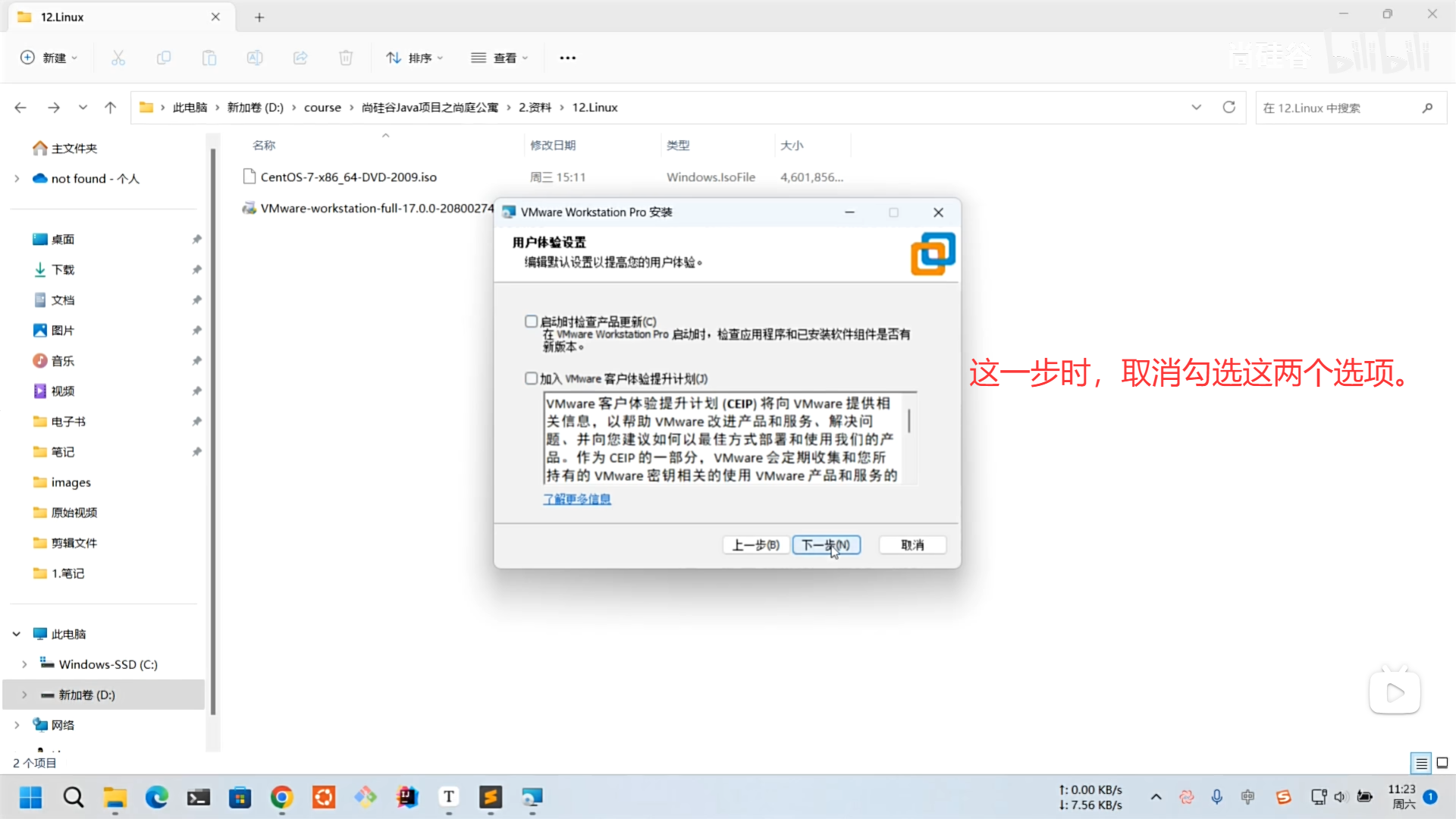Click the cut scissors icon
This screenshot has height=819, width=1456.
(x=118, y=58)
